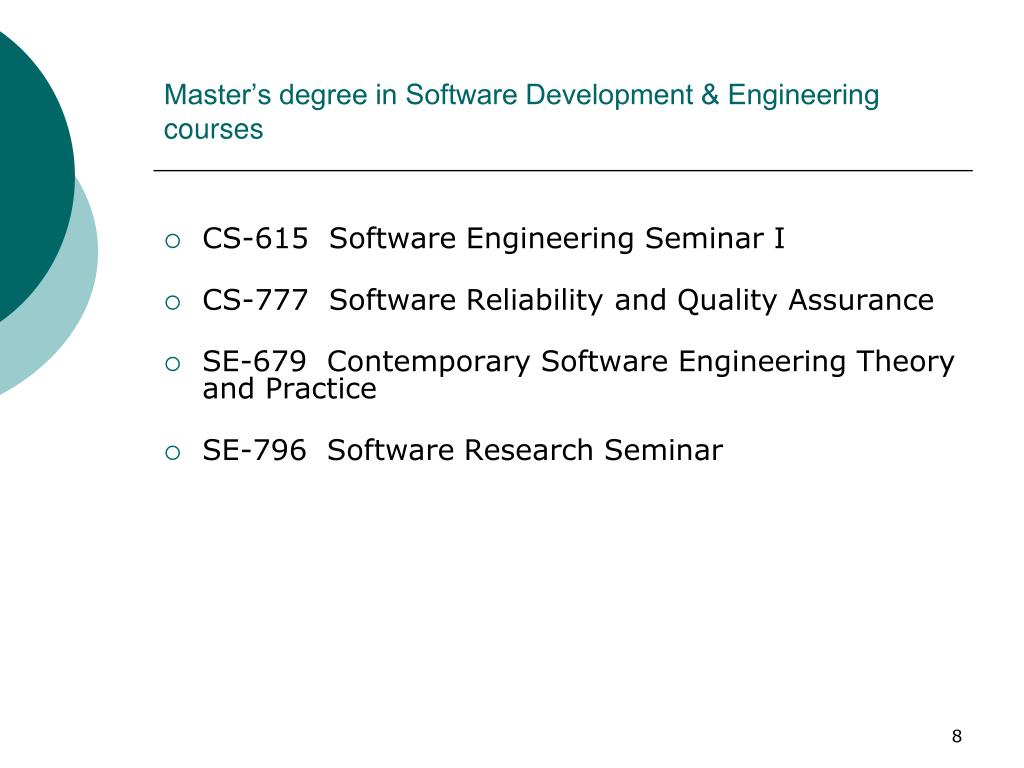The width and height of the screenshot is (1024, 768).
Task: Click the words 'Quality Assurance'
Action: point(805,300)
